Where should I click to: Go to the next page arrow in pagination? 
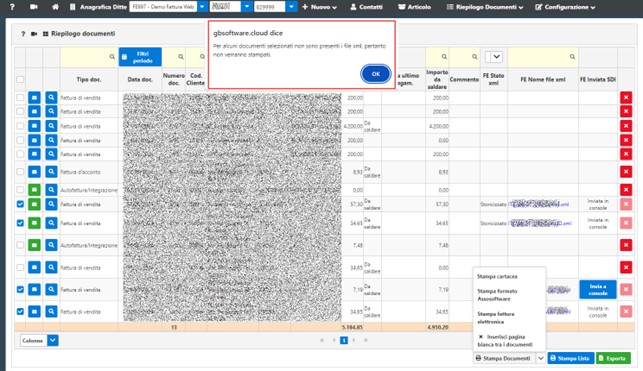354,340
